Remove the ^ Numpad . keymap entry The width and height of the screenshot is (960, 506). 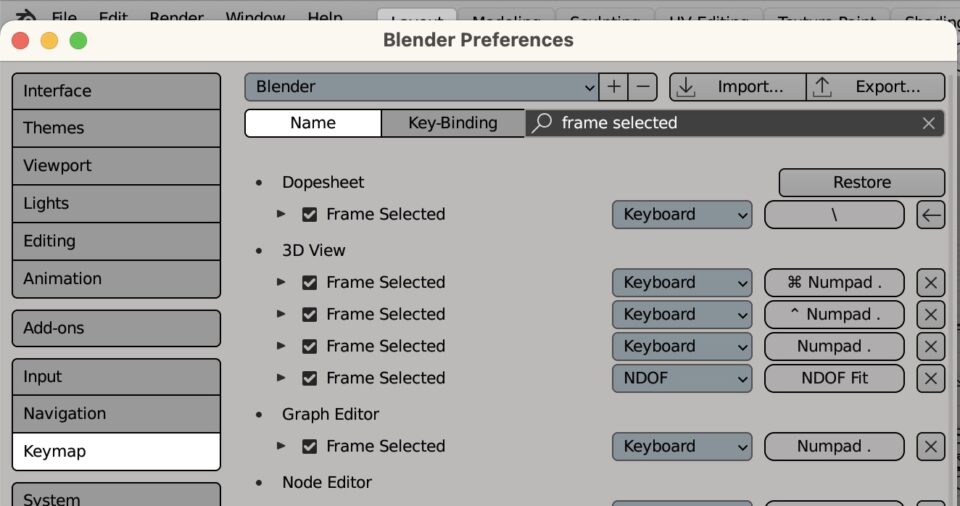(x=931, y=314)
